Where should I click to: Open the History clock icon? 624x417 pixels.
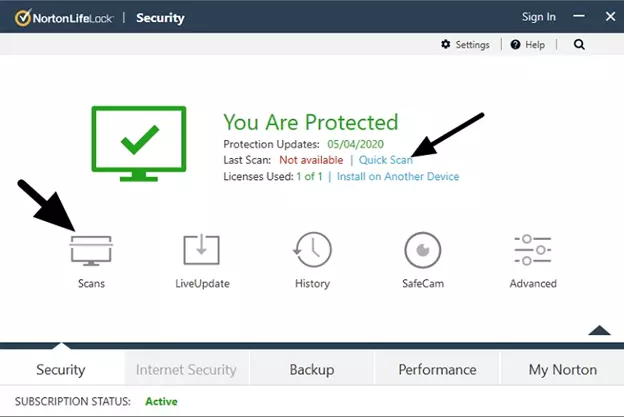click(312, 250)
